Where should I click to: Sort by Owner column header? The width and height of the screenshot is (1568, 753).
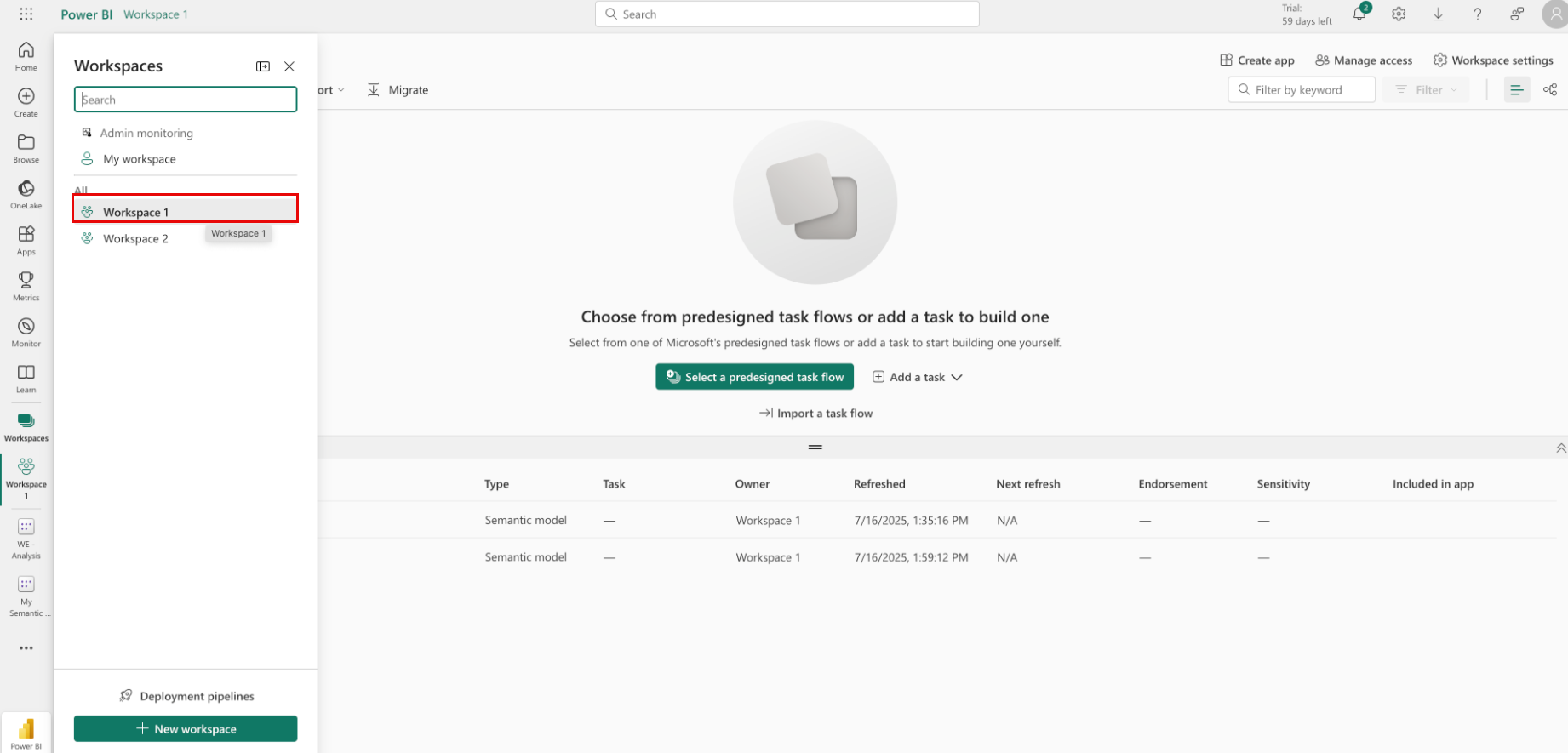[753, 484]
